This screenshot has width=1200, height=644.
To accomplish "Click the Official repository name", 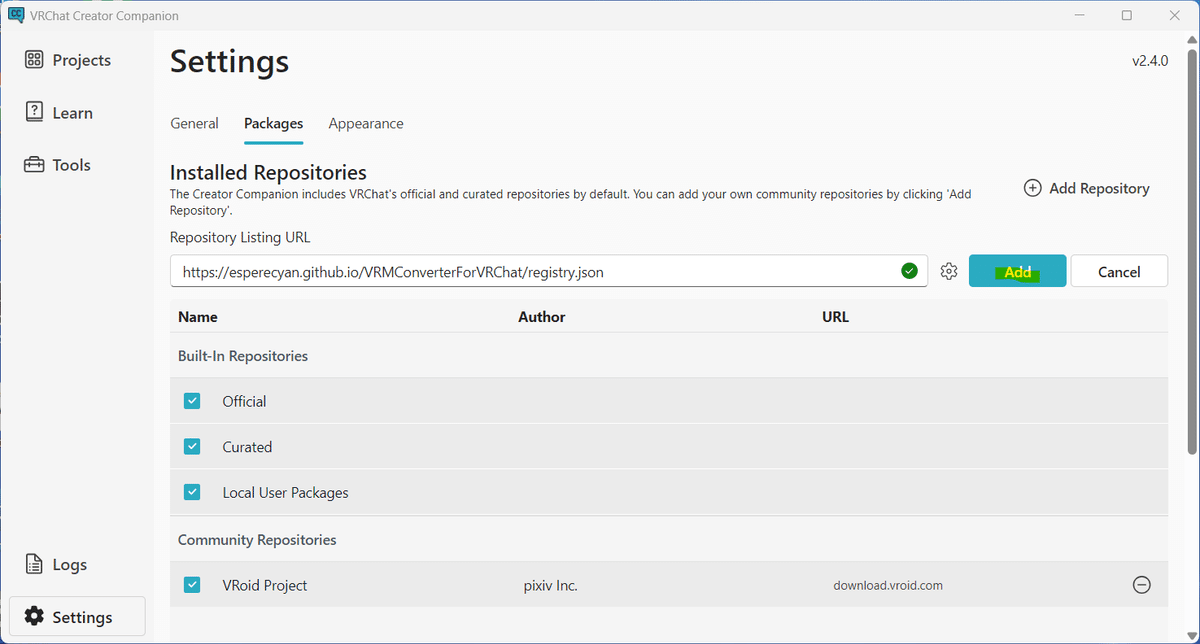I will click(244, 401).
